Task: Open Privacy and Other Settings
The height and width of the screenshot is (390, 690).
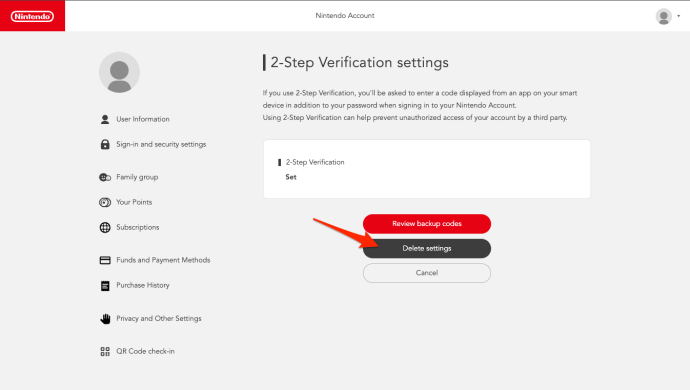Action: pos(159,318)
